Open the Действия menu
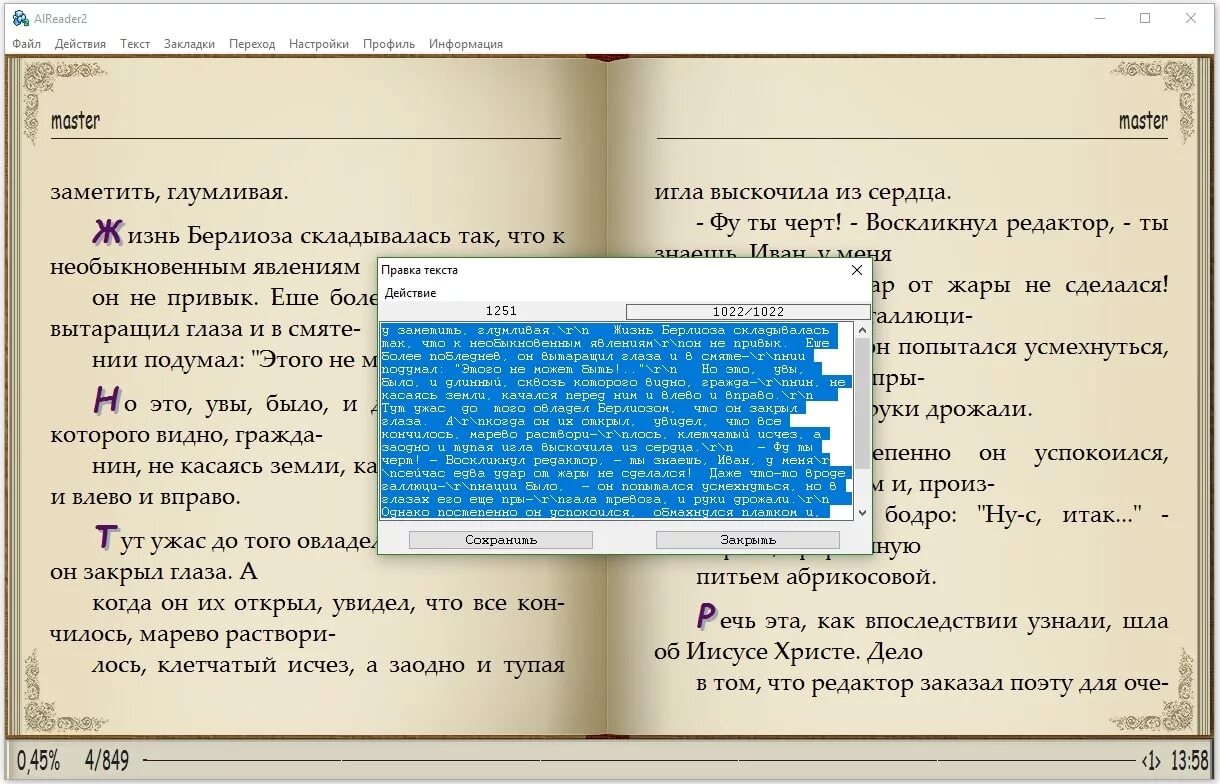Image resolution: width=1220 pixels, height=784 pixels. tap(80, 44)
